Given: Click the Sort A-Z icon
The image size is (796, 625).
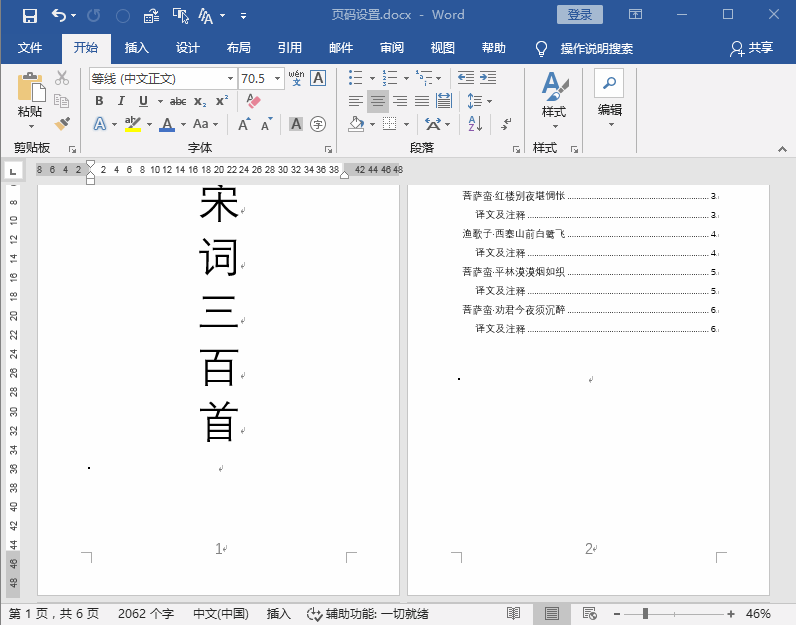Looking at the screenshot, I should point(475,123).
